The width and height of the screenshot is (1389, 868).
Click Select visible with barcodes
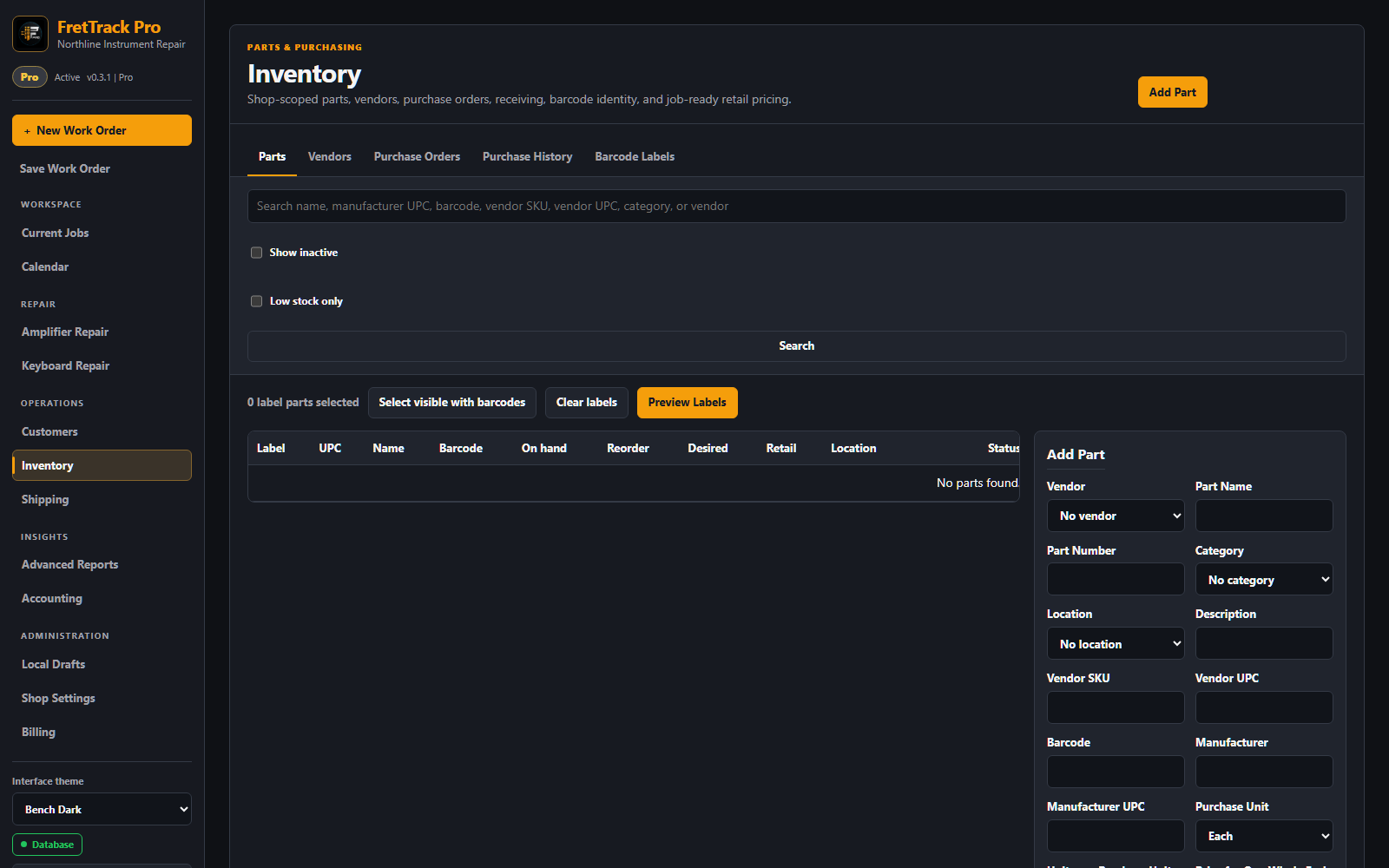pos(452,403)
